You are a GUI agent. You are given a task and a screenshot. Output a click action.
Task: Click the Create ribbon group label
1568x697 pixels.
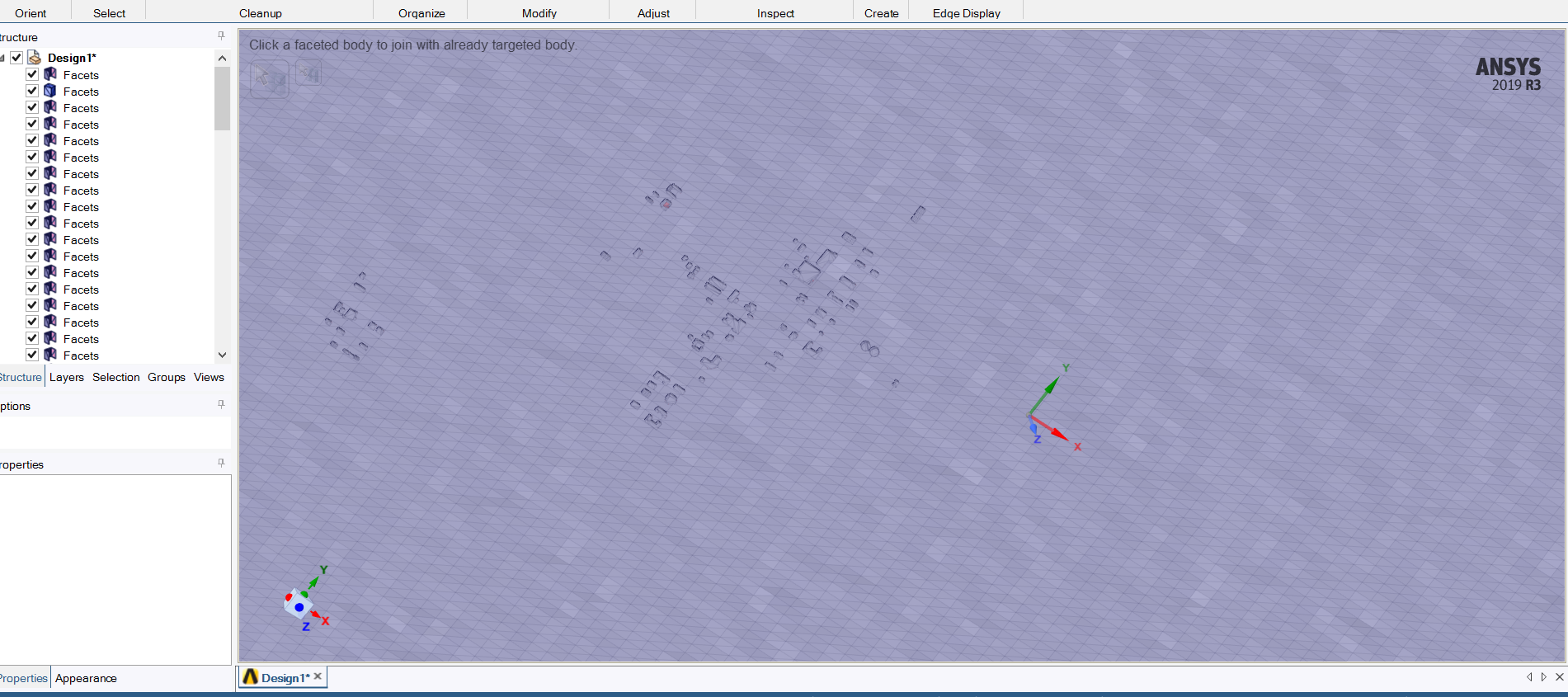[x=882, y=13]
